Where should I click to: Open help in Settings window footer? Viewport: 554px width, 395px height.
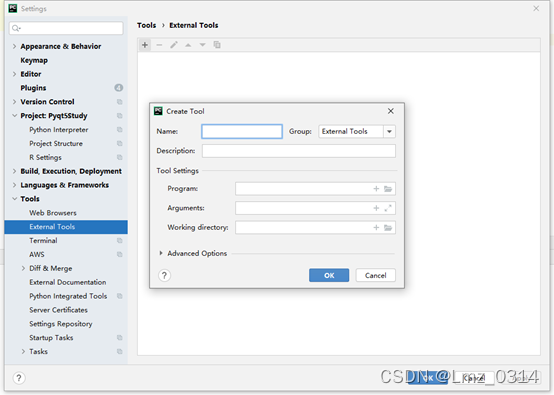pyautogui.click(x=19, y=378)
